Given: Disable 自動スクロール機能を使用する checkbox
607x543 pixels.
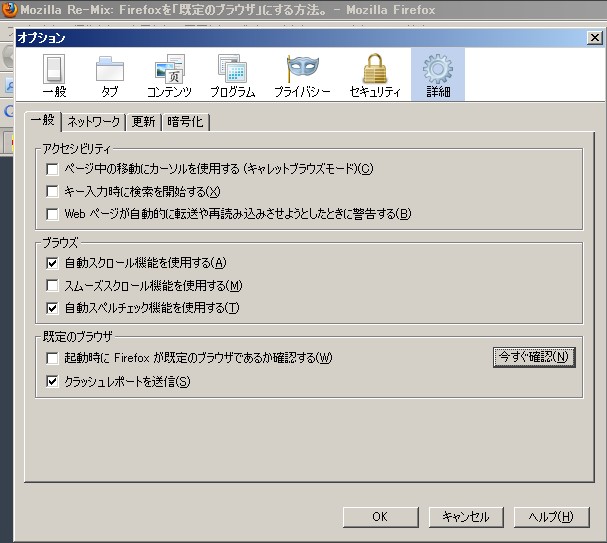Looking at the screenshot, I should point(52,263).
